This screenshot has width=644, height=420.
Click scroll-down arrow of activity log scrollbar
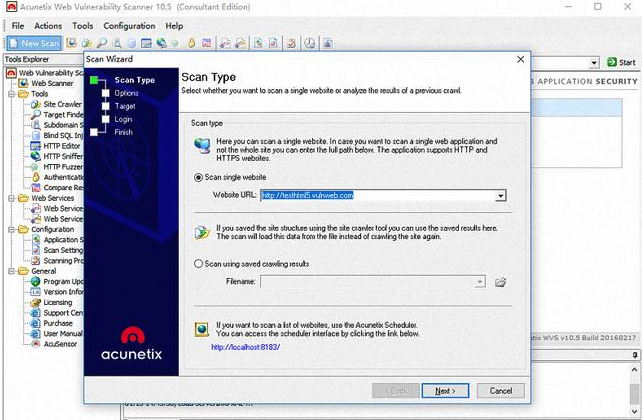point(635,412)
